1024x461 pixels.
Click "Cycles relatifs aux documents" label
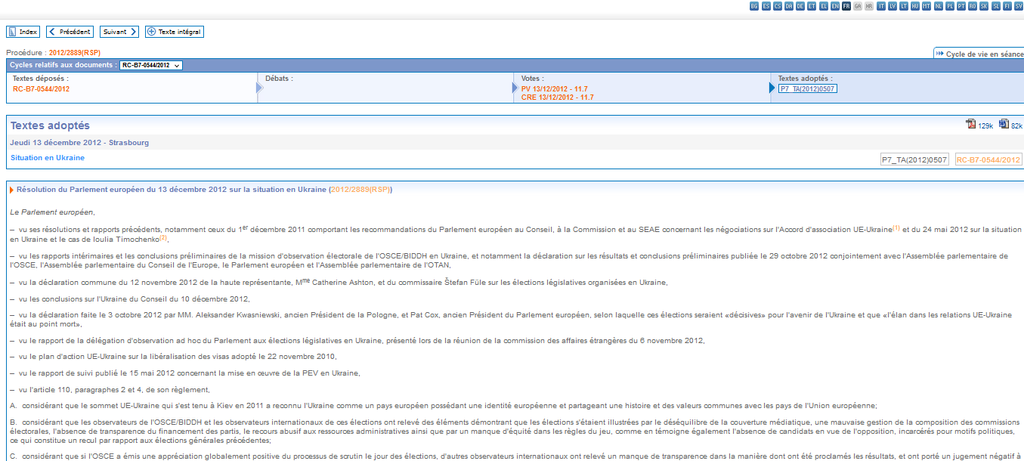[x=63, y=65]
